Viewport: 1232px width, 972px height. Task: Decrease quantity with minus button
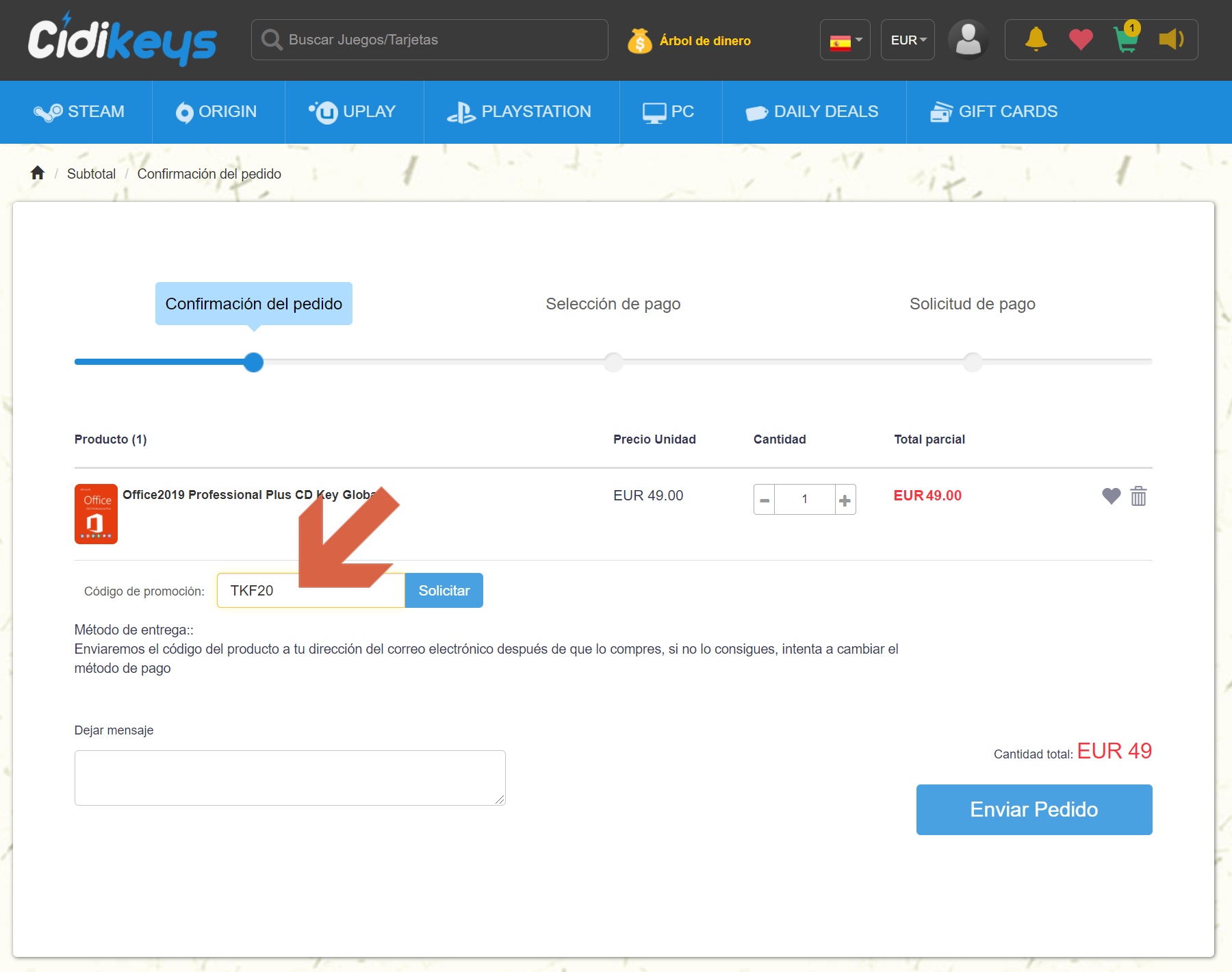(765, 500)
